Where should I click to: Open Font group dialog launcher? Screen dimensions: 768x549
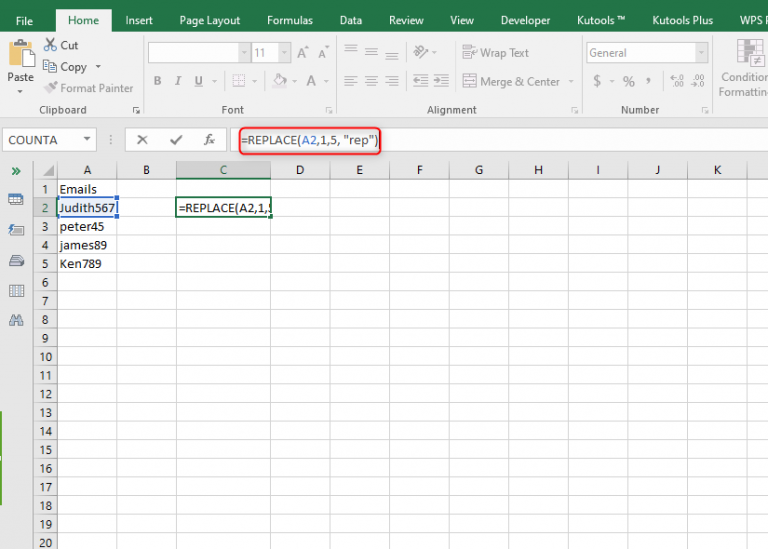329,111
